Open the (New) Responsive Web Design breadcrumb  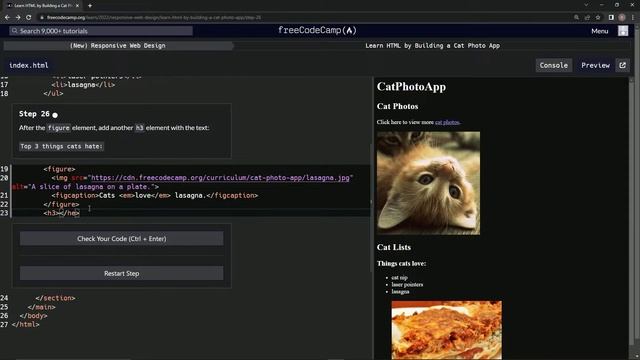point(118,46)
